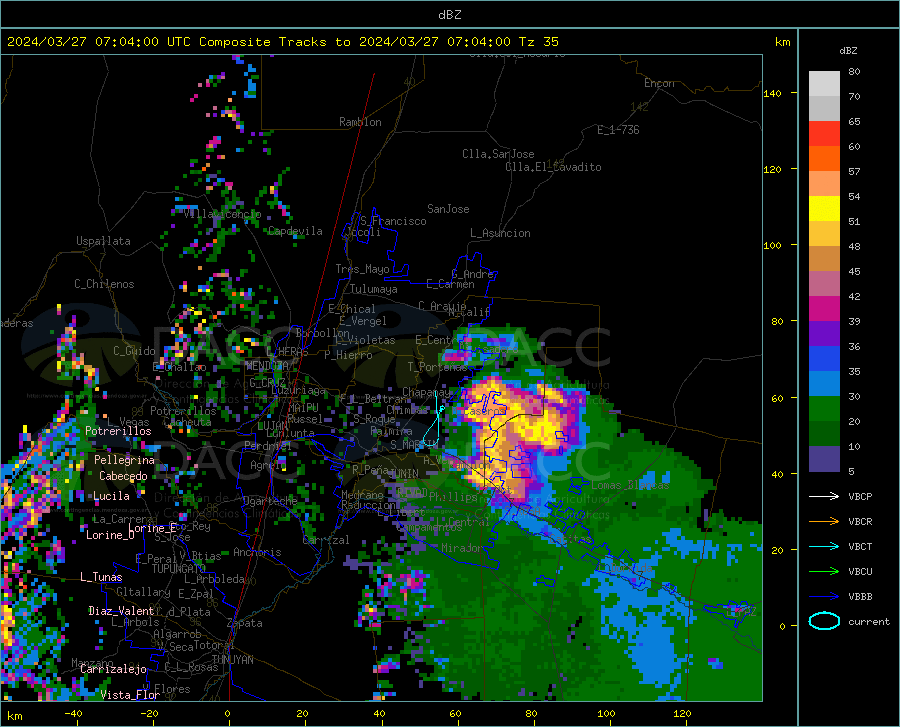The height and width of the screenshot is (727, 900).
Task: Click the MiraJon map label
Action: coord(462,548)
